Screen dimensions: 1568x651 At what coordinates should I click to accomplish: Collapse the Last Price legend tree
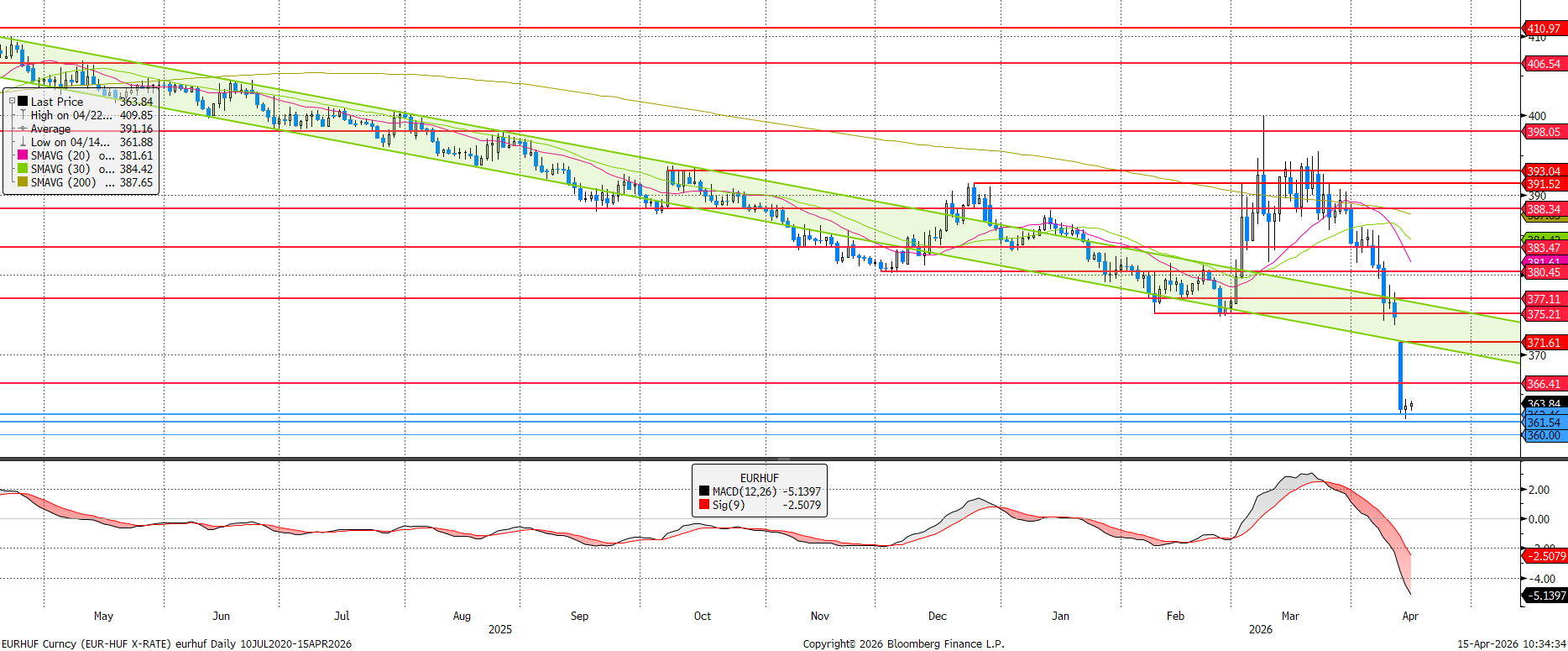click(x=12, y=101)
